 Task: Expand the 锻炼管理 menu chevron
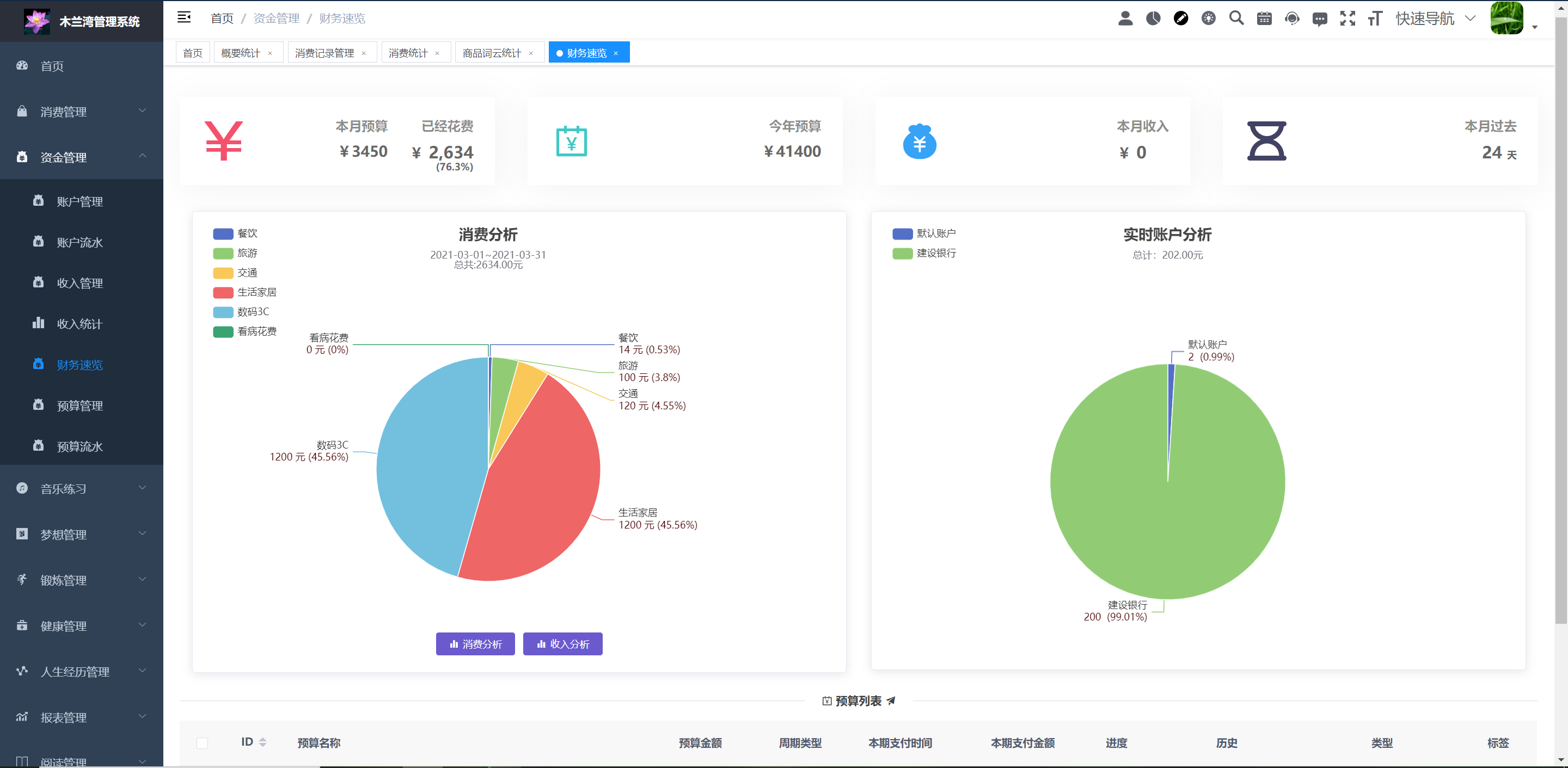click(143, 579)
